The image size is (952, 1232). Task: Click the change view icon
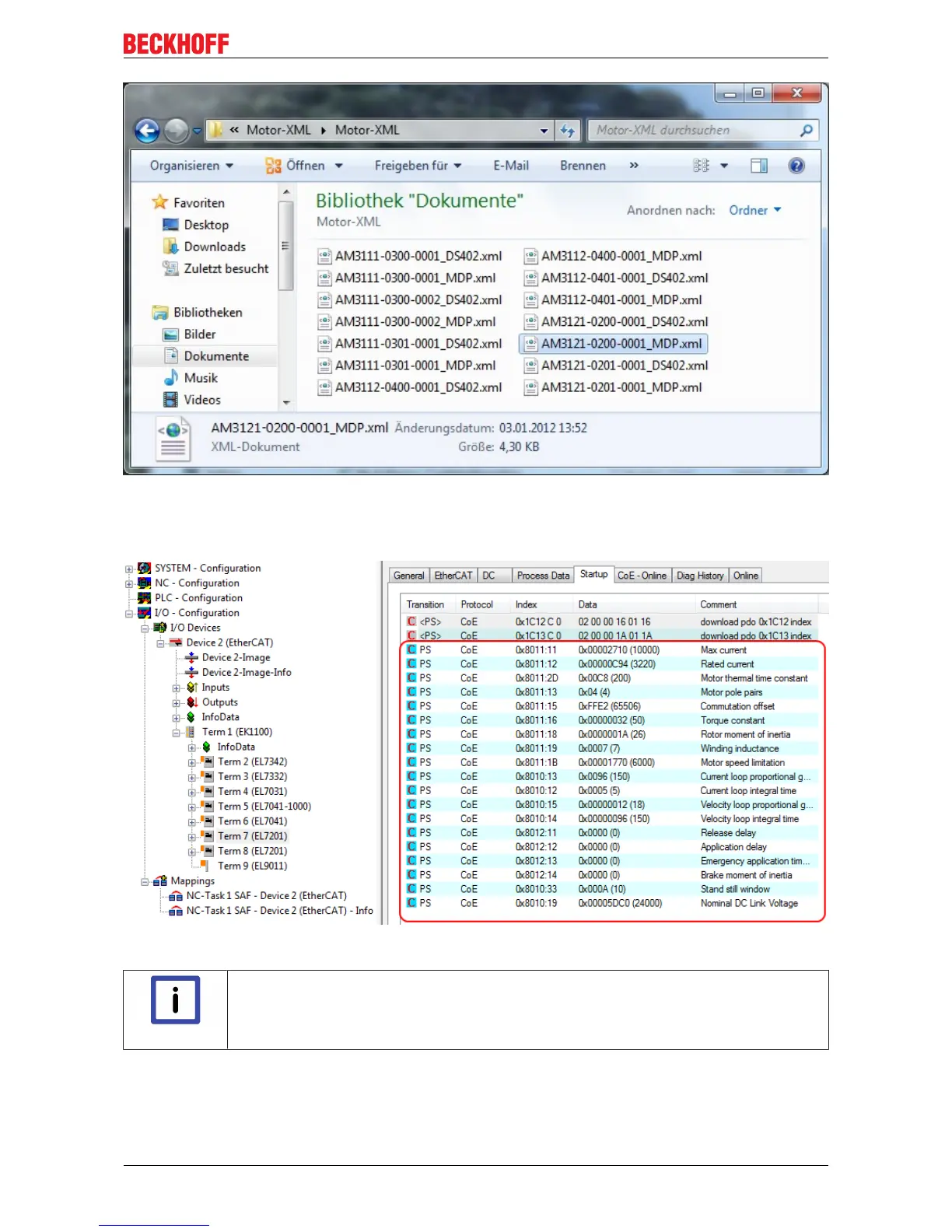701,166
